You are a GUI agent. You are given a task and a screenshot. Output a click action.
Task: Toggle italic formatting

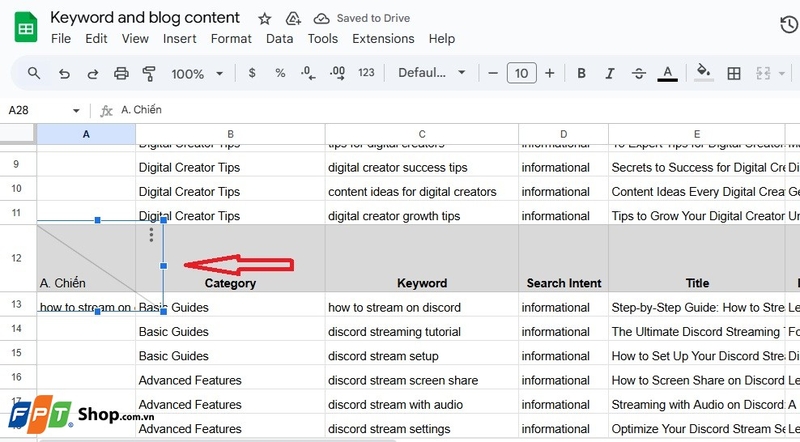click(610, 73)
